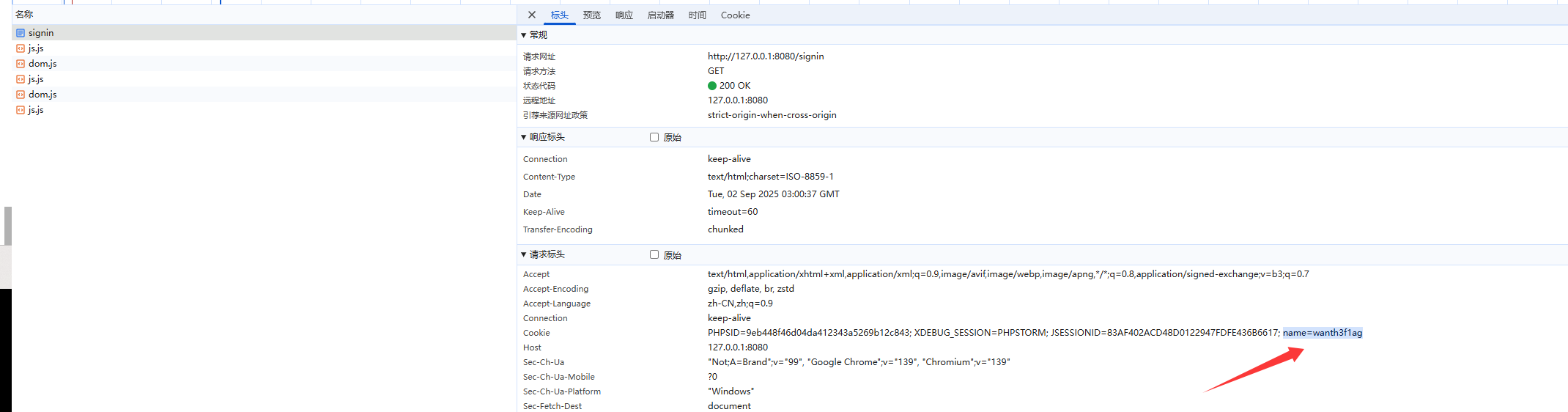
Task: Click the highlighted name=wanth3f1ag cookie value
Action: 1322,333
